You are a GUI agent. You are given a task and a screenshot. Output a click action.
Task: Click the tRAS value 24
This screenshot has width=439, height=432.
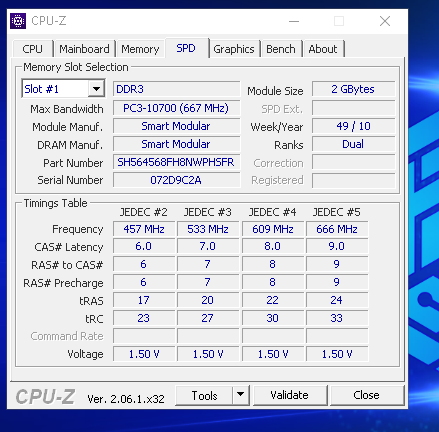pos(337,300)
